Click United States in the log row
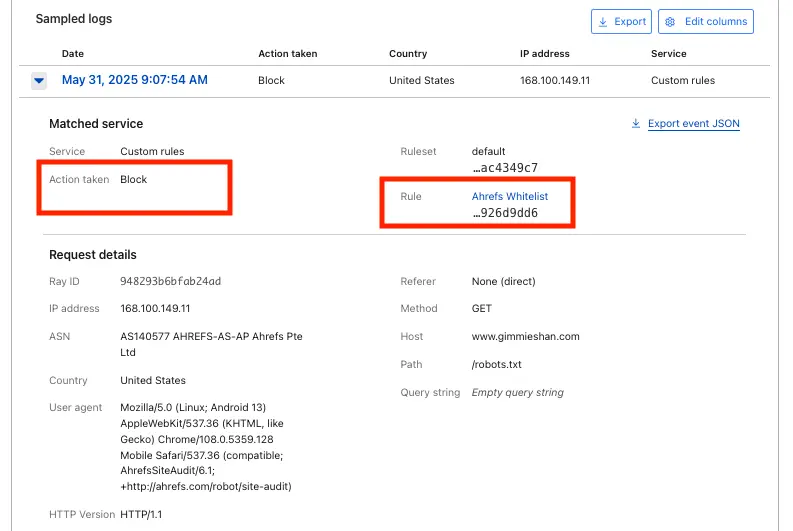 [x=422, y=80]
